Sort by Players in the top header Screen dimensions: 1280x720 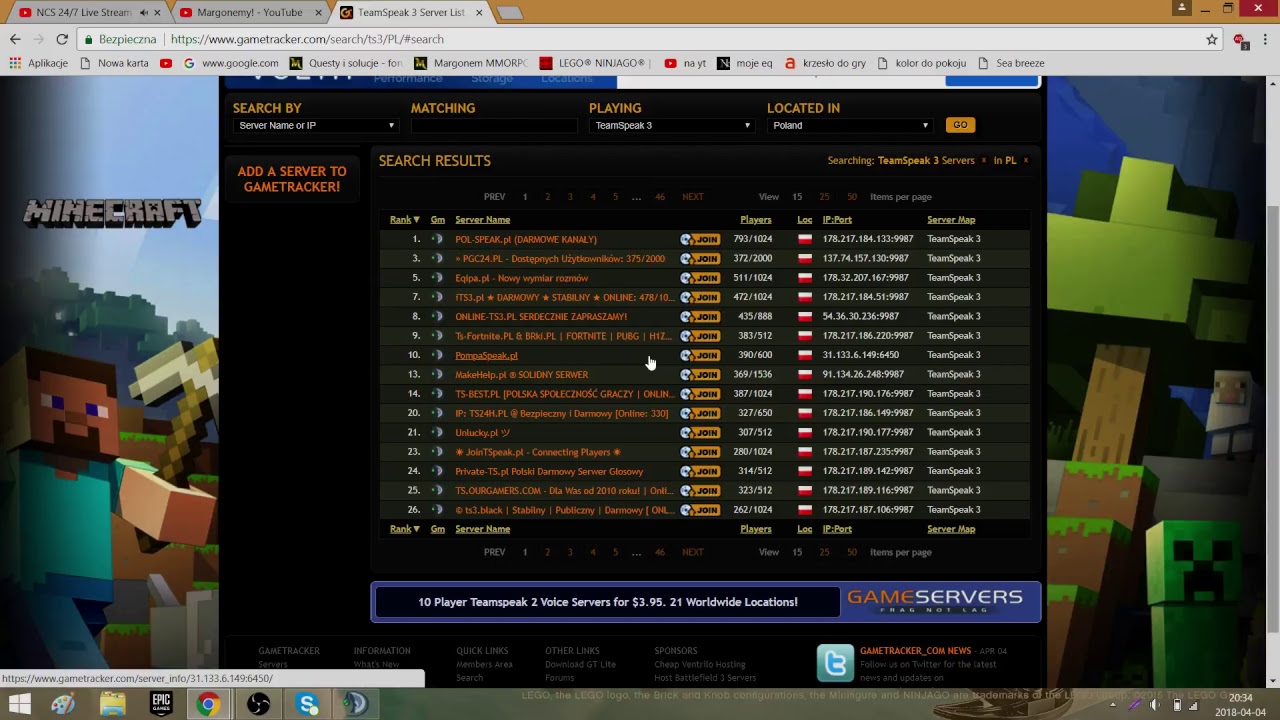[756, 220]
